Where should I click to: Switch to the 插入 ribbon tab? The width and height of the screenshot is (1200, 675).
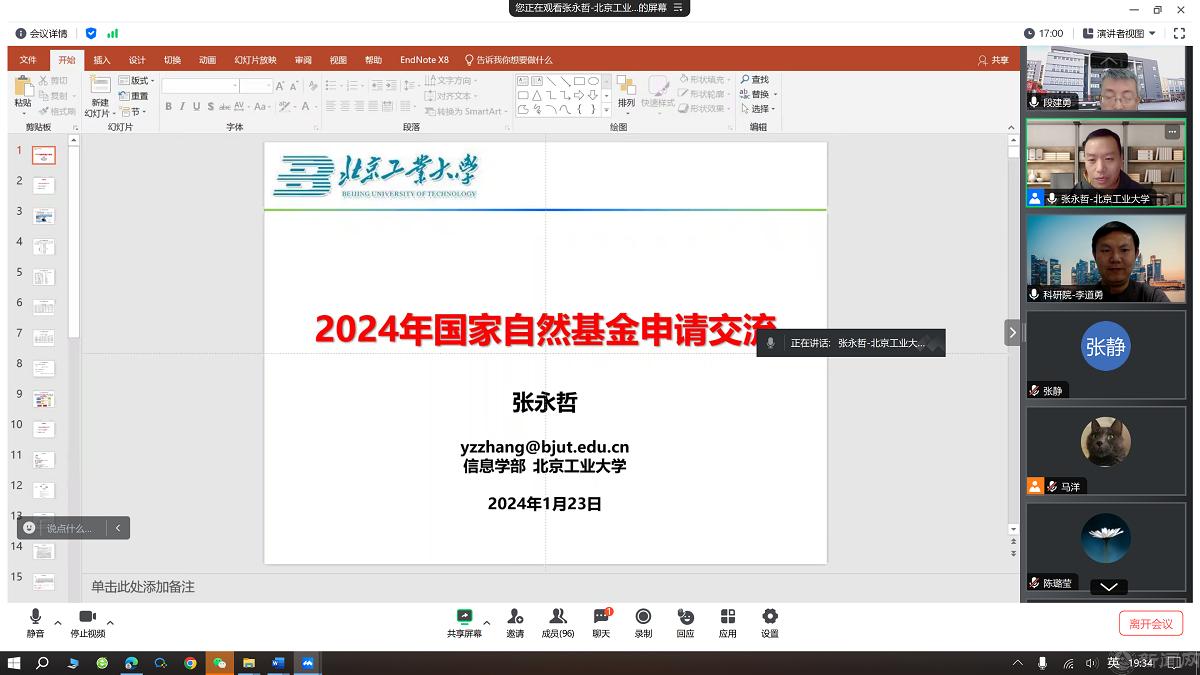100,59
